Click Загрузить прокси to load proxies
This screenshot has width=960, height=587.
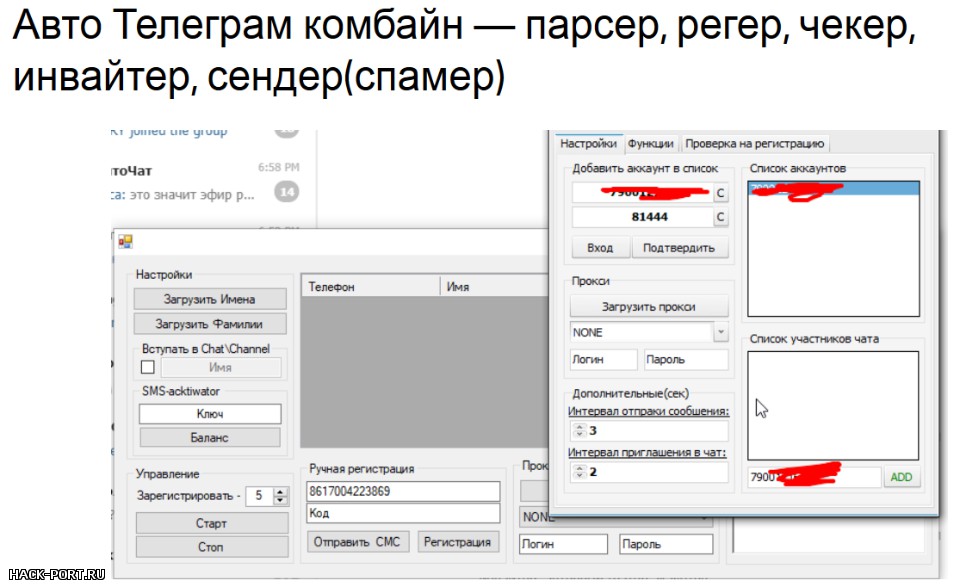[648, 304]
